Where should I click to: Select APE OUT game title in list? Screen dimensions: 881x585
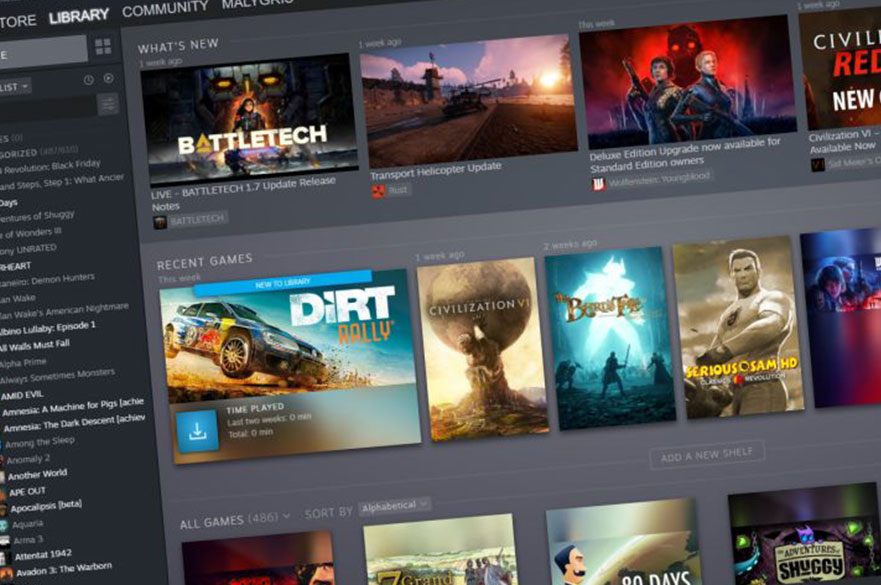click(28, 492)
